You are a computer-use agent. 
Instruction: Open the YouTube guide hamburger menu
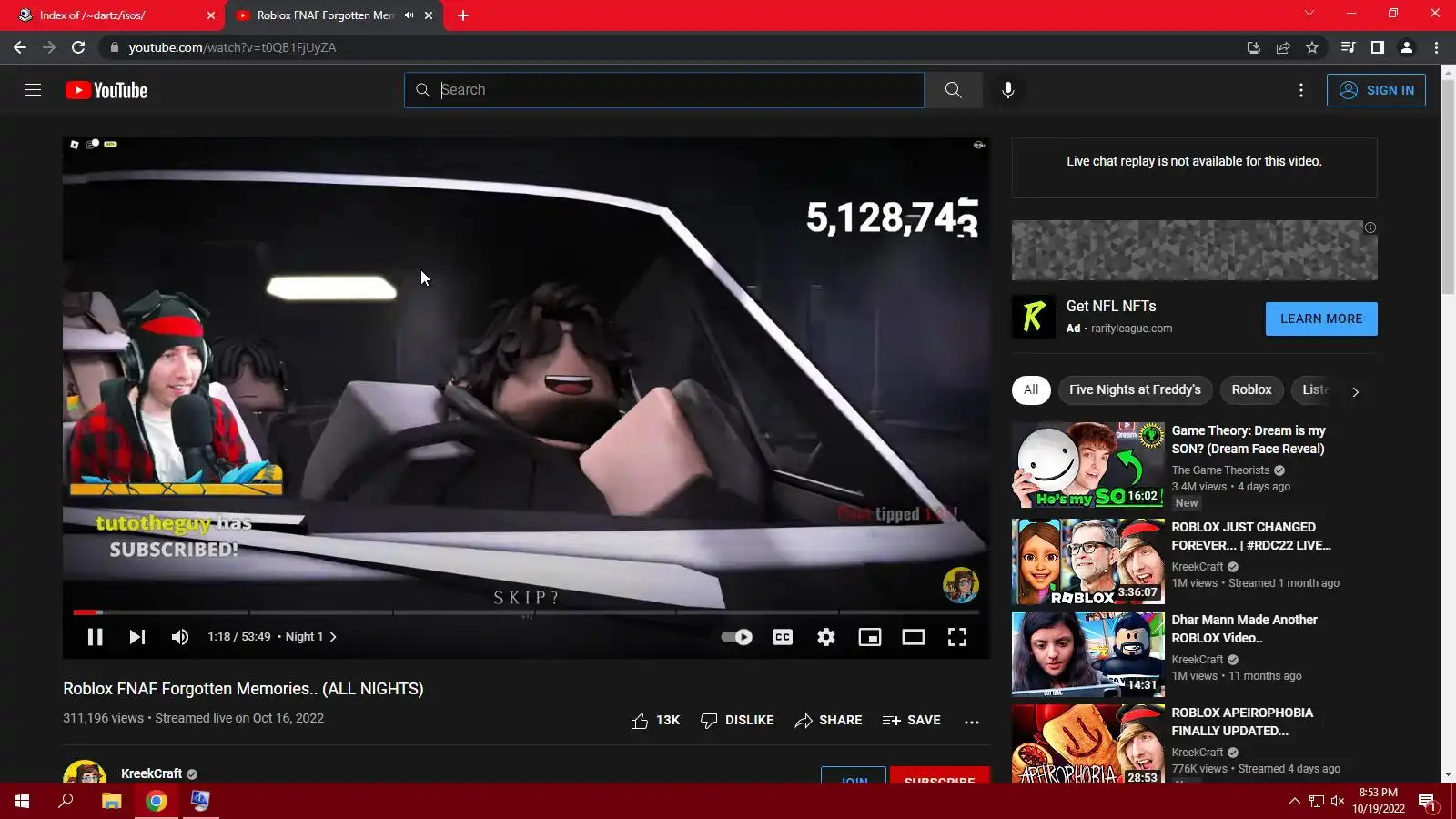pos(33,90)
